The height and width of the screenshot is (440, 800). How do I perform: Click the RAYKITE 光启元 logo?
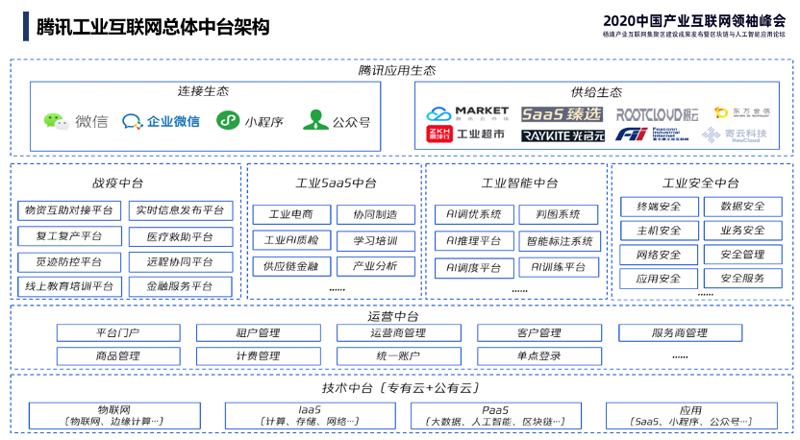click(563, 136)
